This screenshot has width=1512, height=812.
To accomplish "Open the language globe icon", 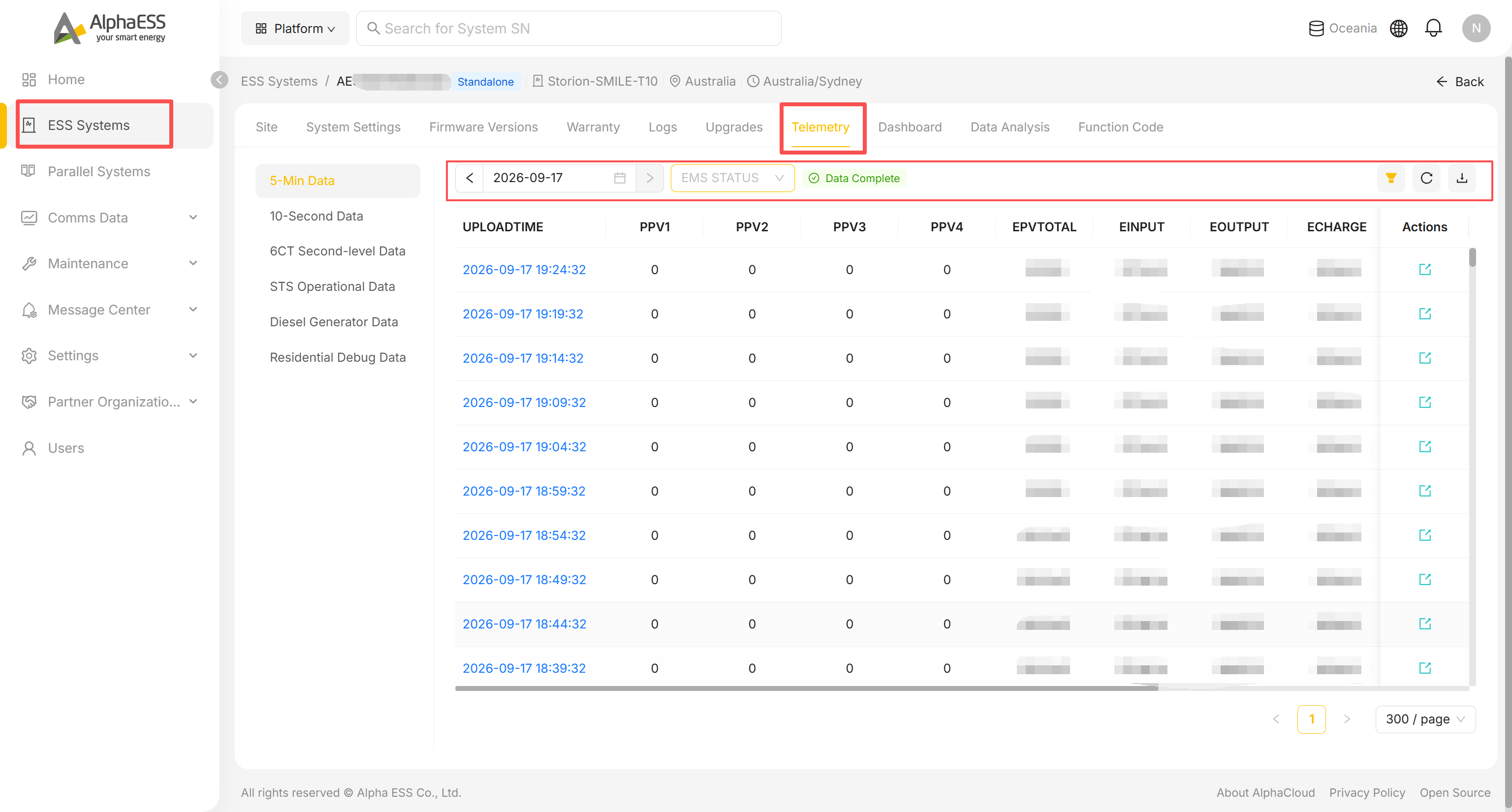I will point(1399,28).
